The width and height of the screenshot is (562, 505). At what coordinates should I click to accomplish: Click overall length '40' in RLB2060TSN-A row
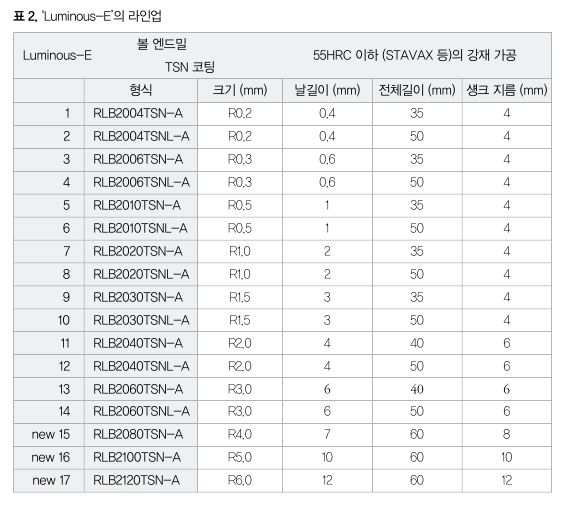[417, 389]
